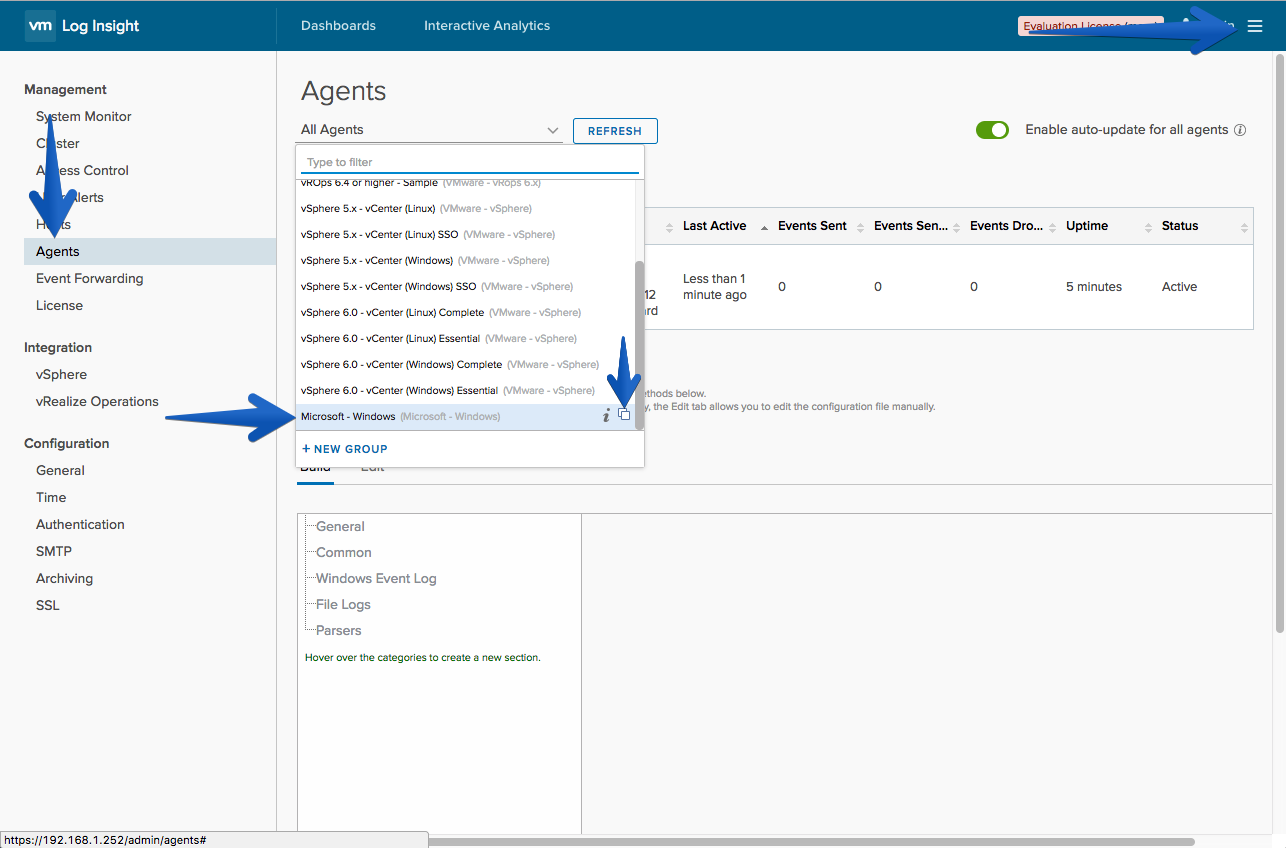
Task: Go to Event Forwarding
Action: 90,279
